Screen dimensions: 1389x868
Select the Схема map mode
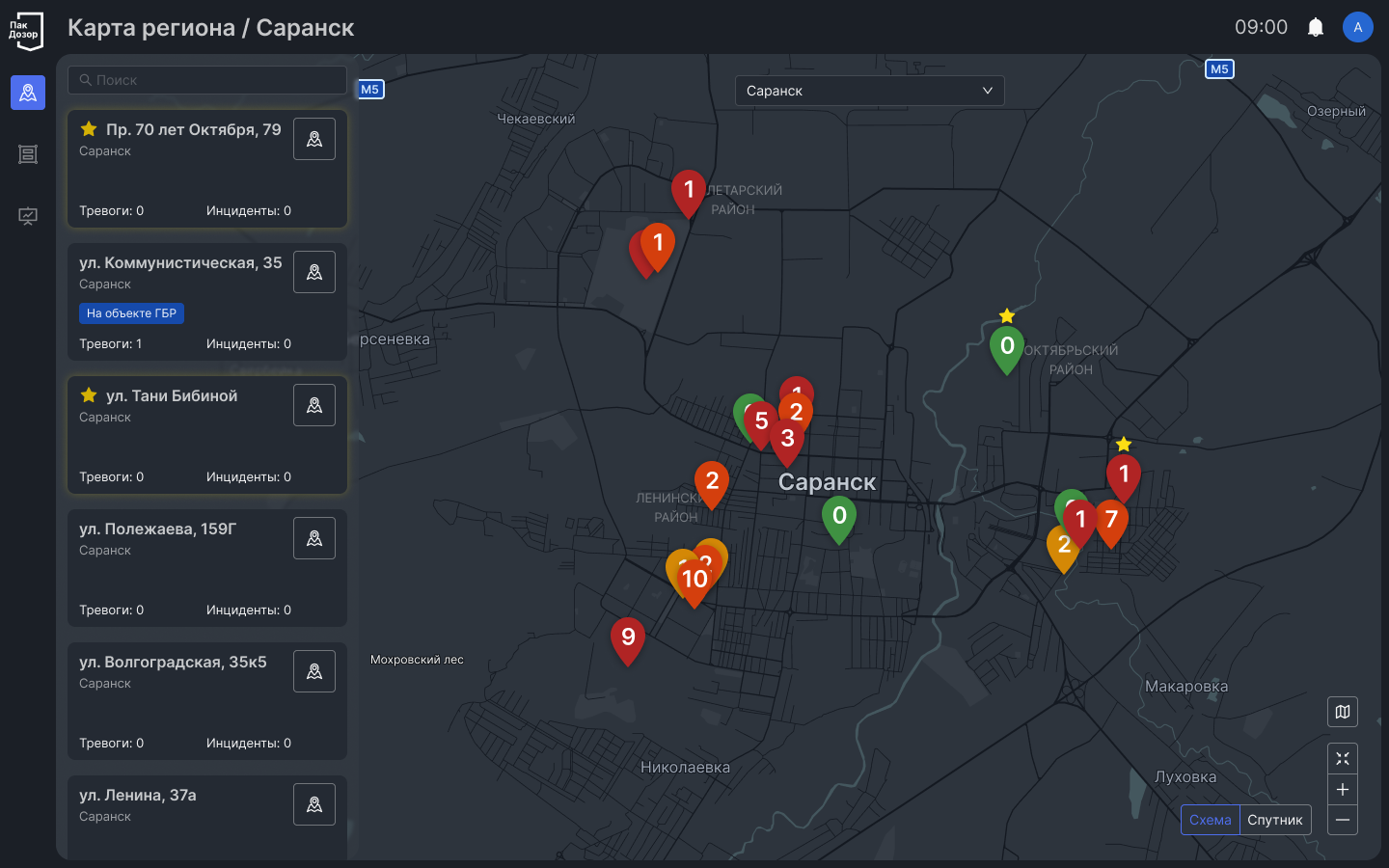point(1210,820)
